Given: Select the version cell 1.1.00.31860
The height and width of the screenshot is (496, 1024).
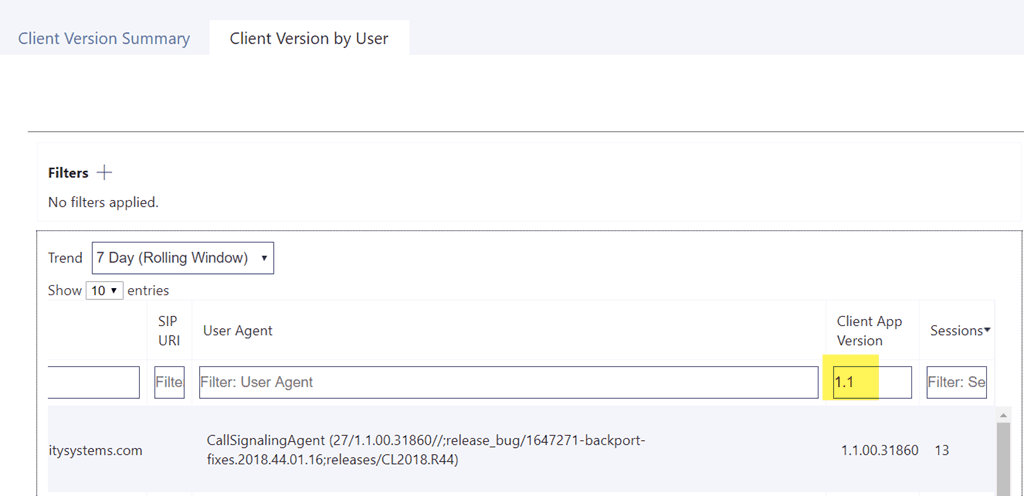Looking at the screenshot, I should (x=879, y=450).
